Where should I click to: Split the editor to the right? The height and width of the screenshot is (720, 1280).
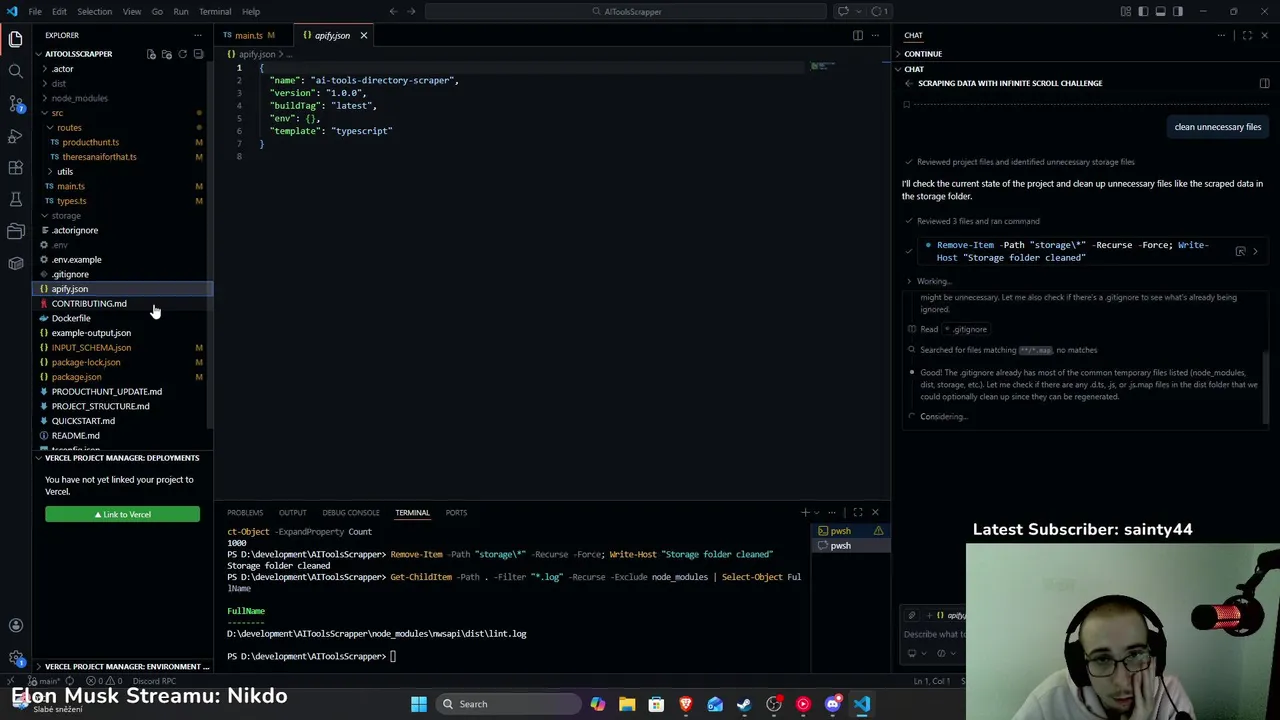click(x=857, y=35)
